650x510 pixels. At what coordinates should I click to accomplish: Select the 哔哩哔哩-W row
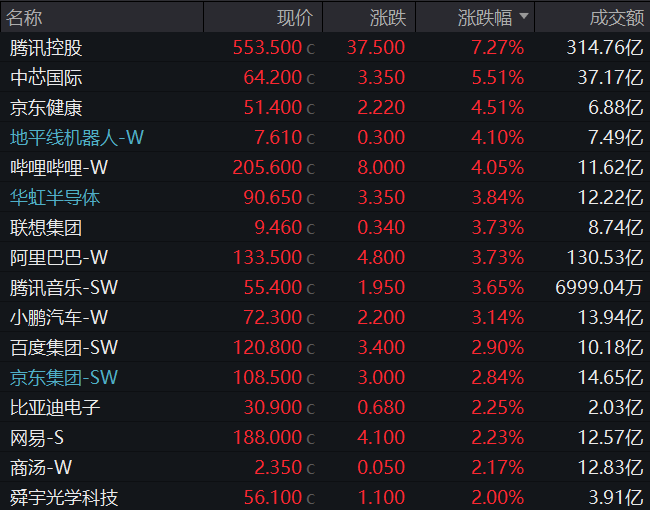[x=58, y=168]
